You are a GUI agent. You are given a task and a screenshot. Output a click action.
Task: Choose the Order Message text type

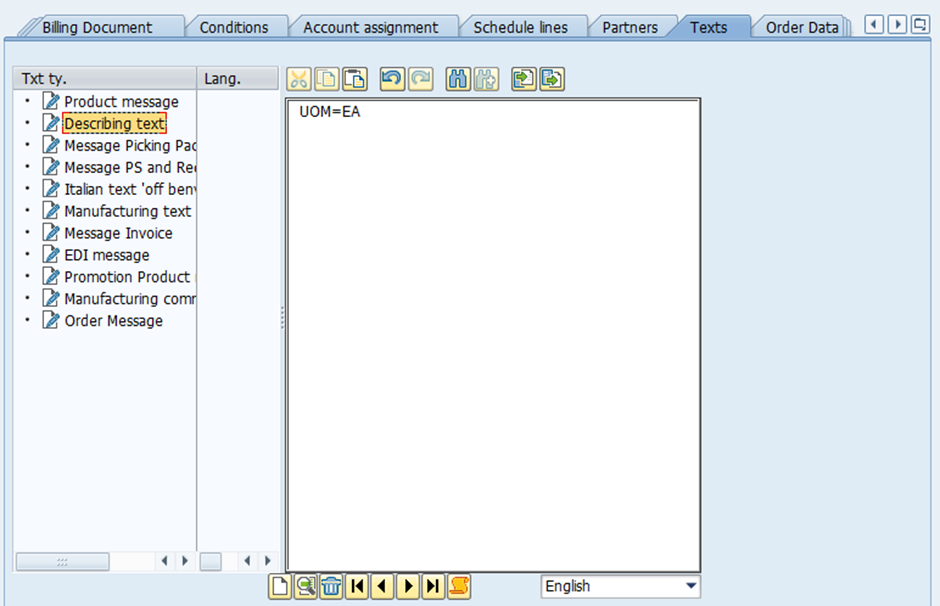coord(113,321)
